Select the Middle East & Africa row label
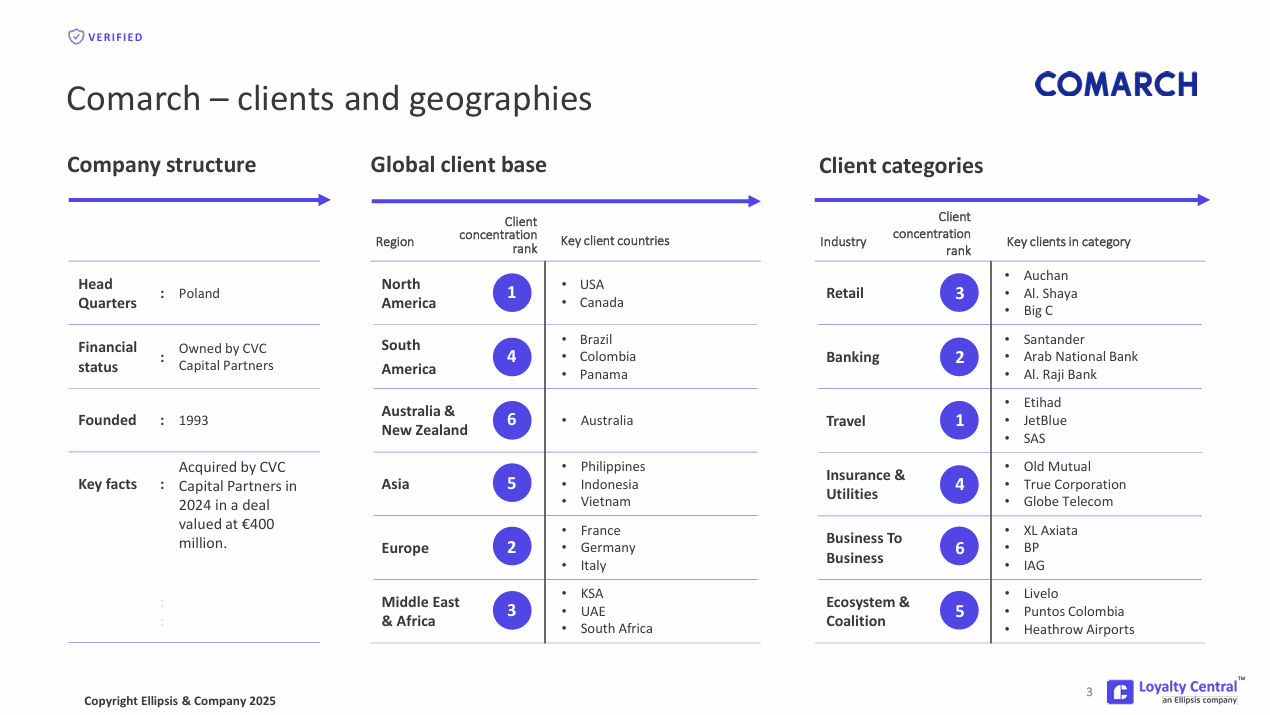This screenshot has width=1270, height=715. click(420, 611)
